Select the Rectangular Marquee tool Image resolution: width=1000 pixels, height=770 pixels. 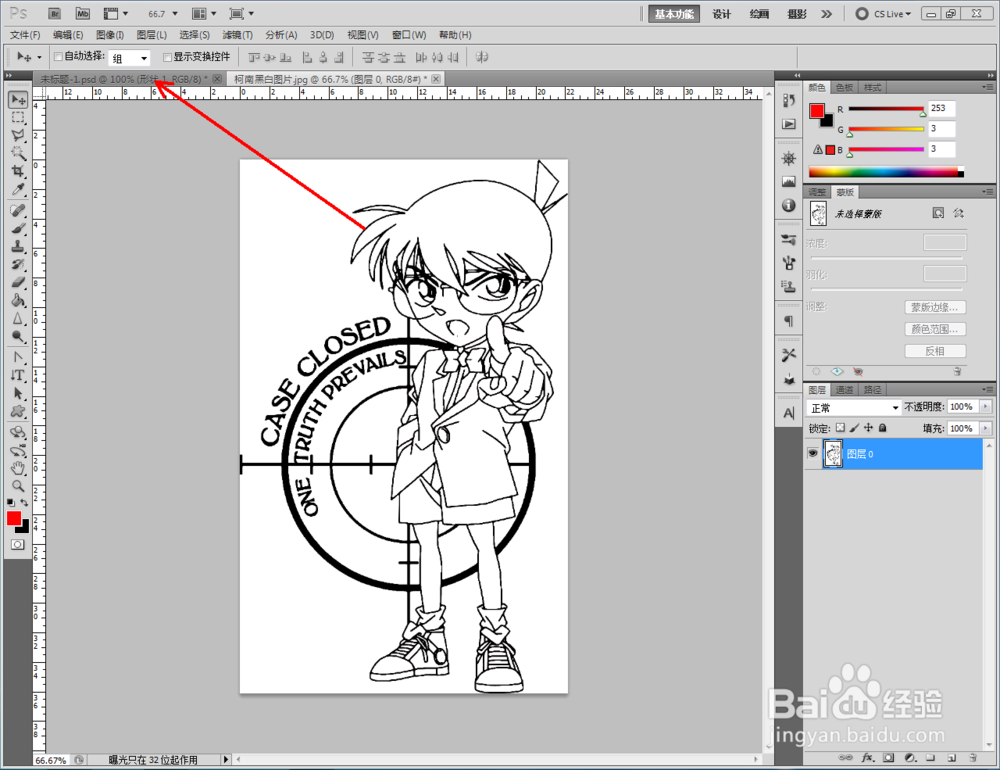tap(18, 117)
